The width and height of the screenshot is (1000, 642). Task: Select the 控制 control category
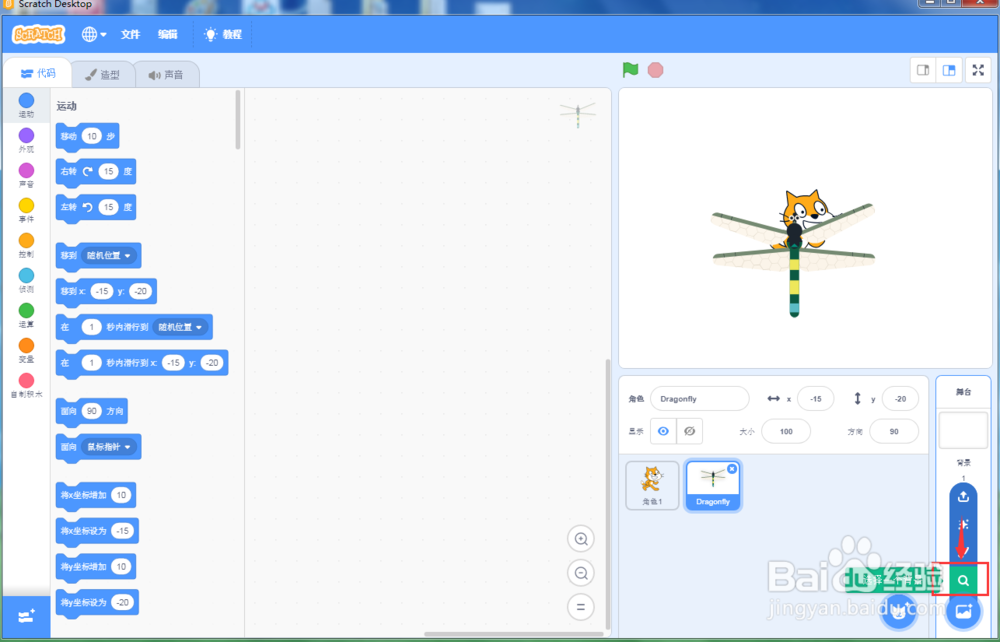point(26,245)
